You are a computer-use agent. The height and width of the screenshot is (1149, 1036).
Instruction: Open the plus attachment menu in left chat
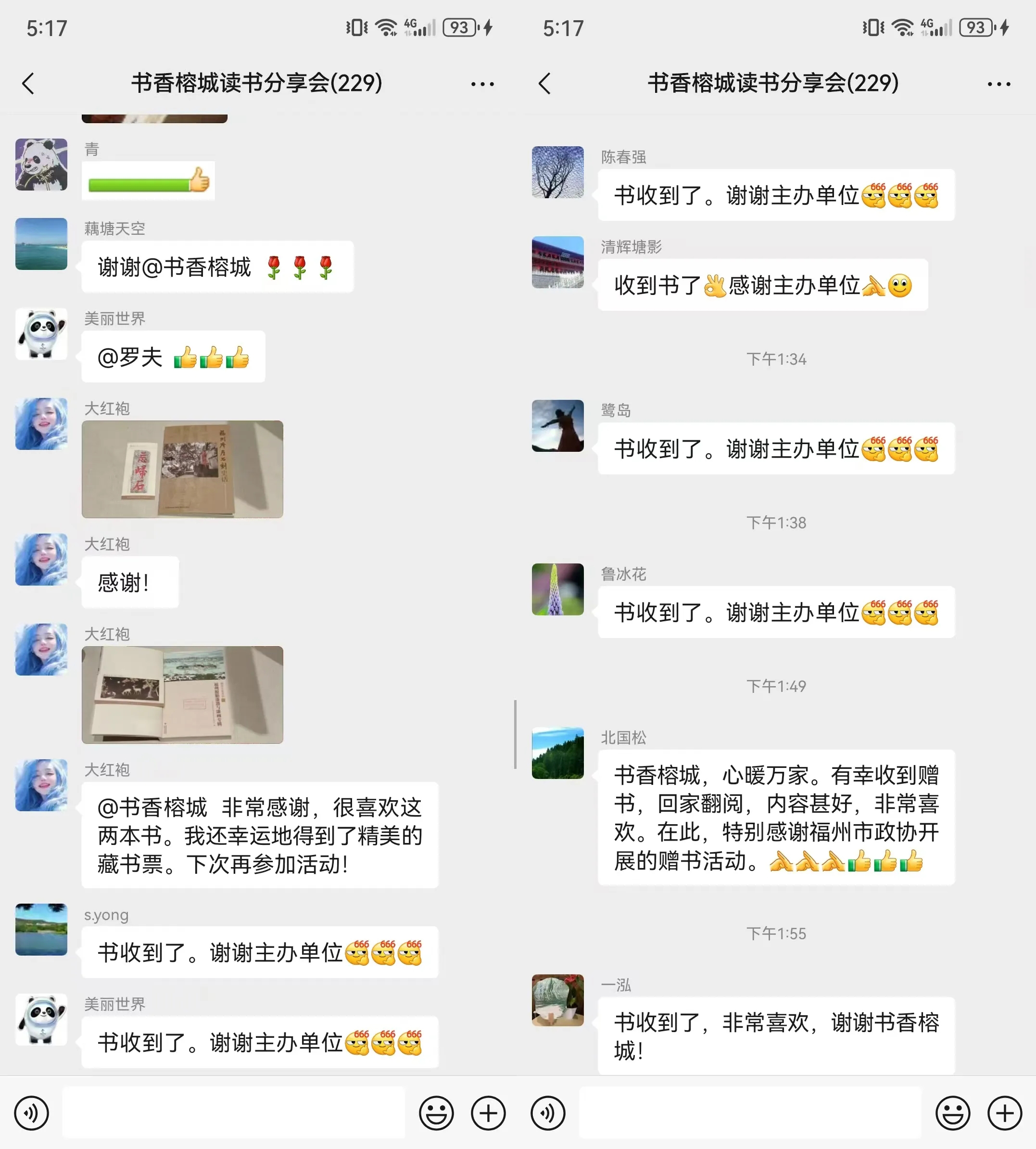(488, 1112)
